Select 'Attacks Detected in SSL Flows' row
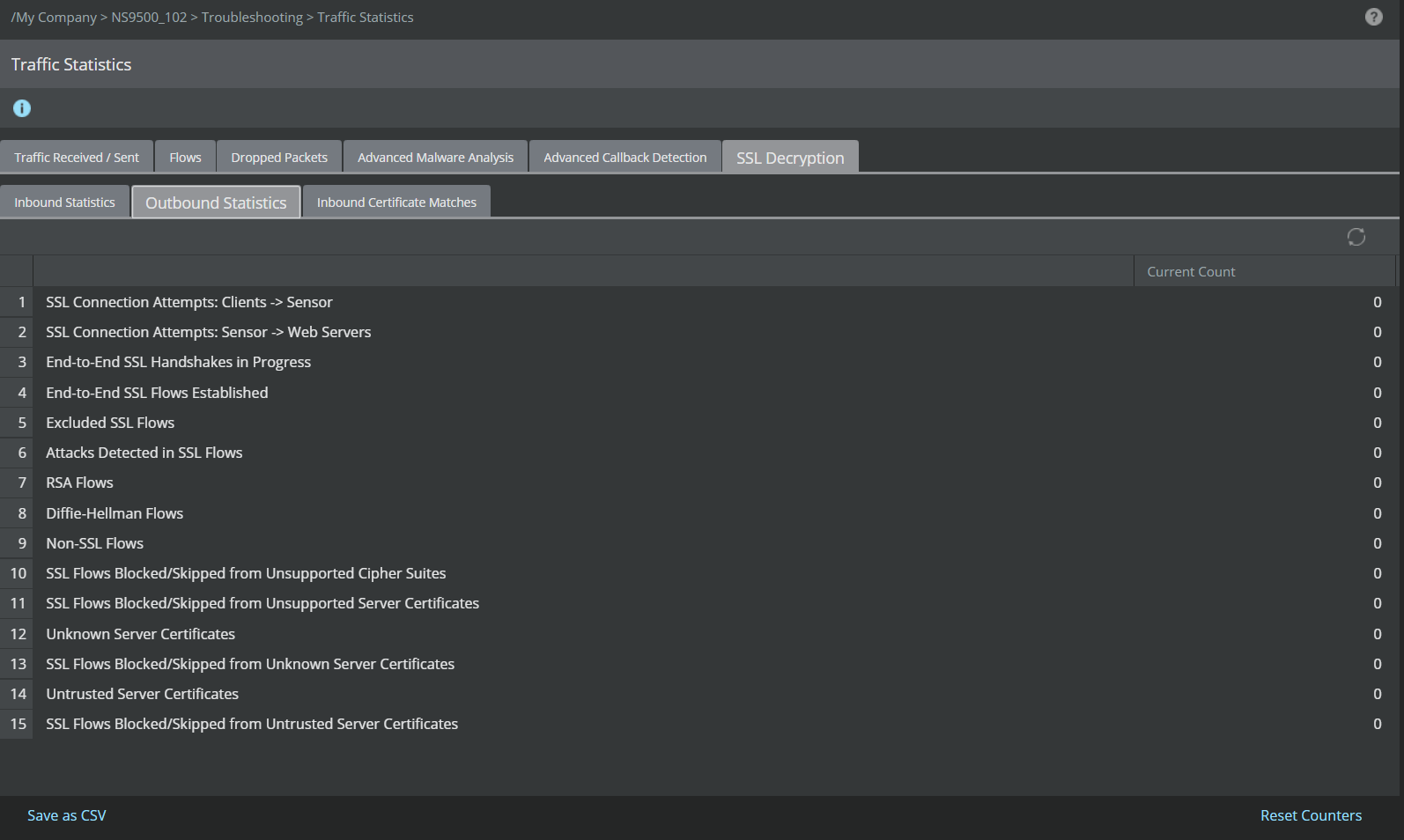The height and width of the screenshot is (840, 1404). [x=698, y=453]
